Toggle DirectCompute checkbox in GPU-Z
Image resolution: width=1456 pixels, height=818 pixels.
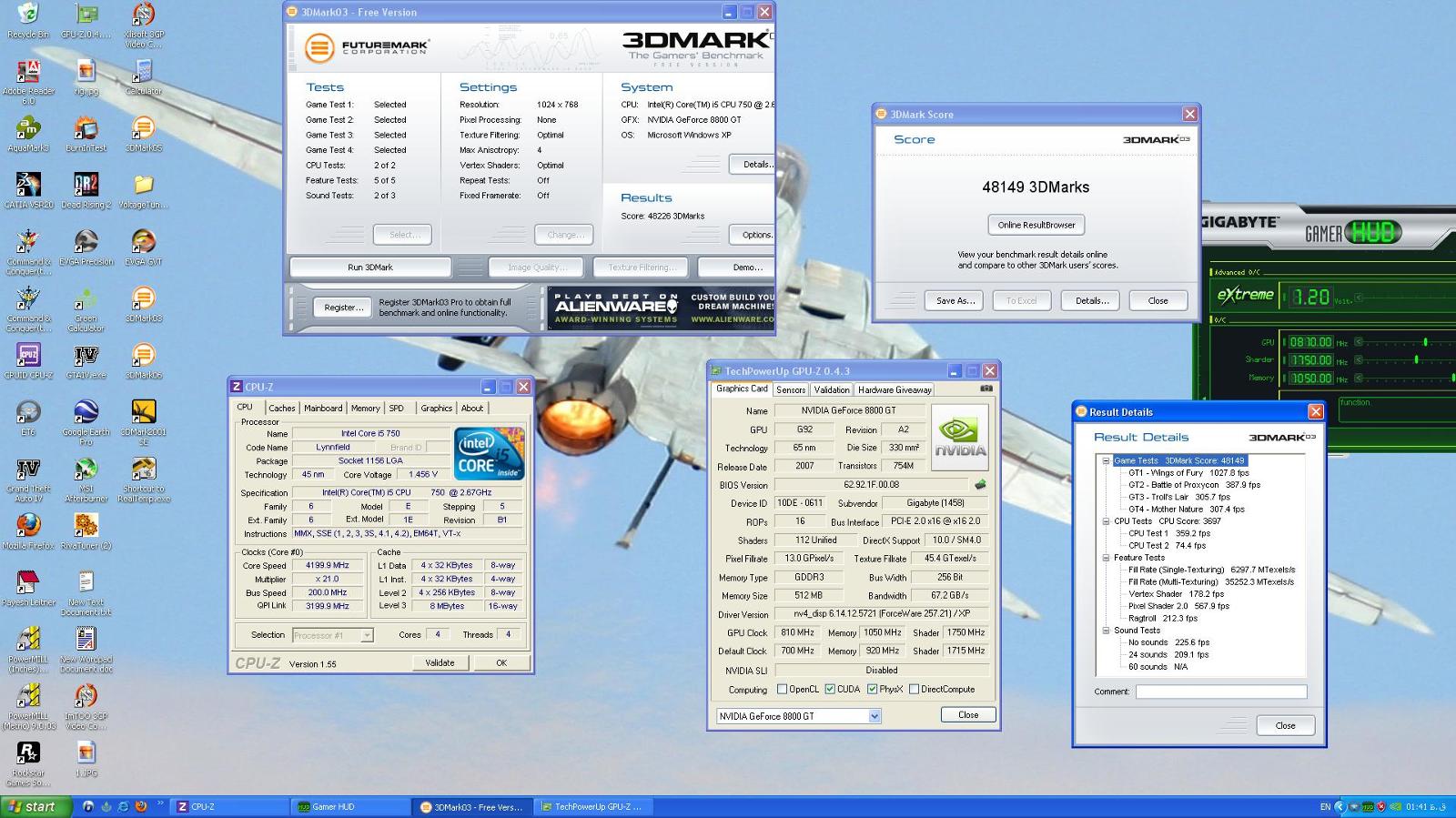coord(914,689)
